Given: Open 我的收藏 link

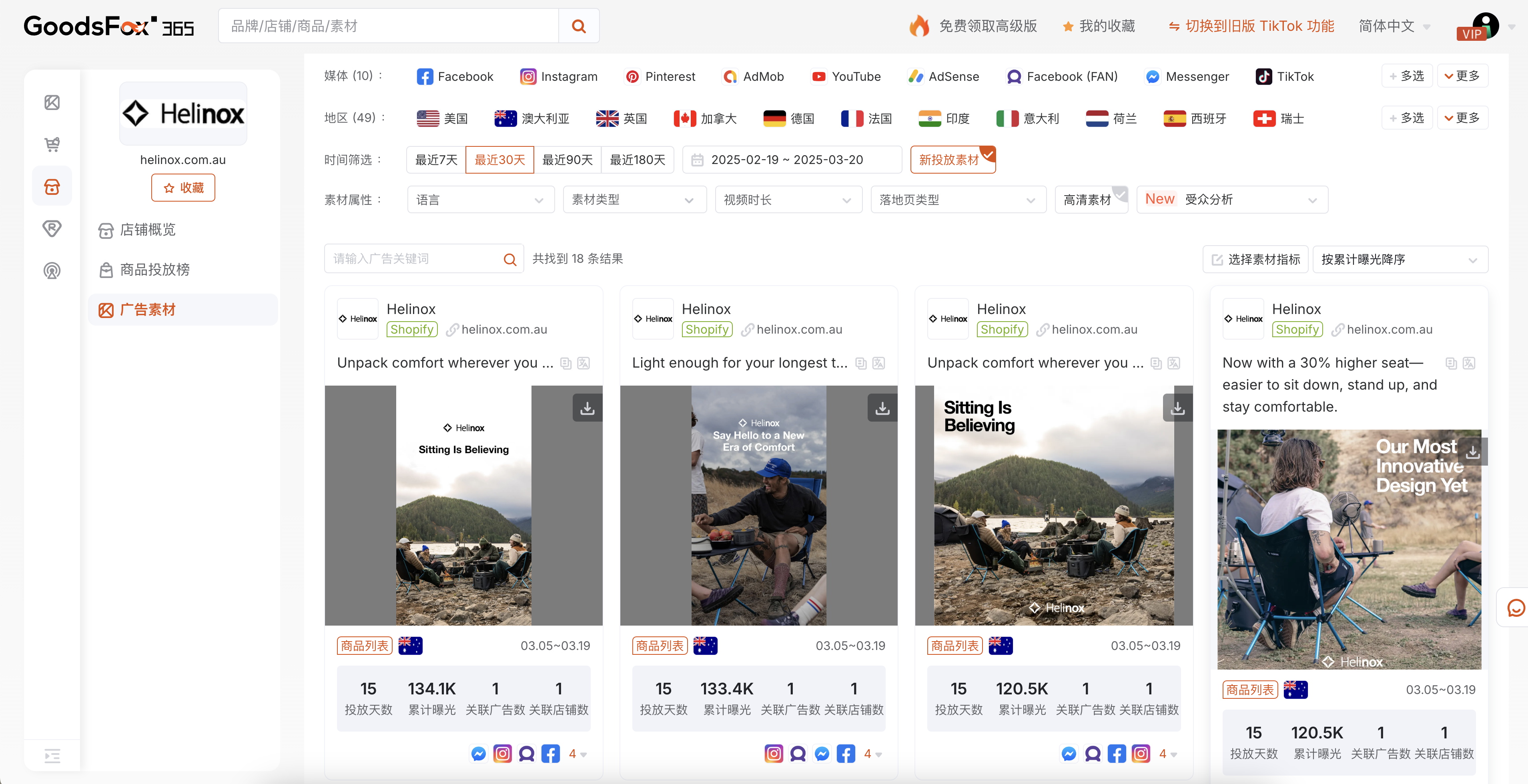Looking at the screenshot, I should click(x=1099, y=26).
